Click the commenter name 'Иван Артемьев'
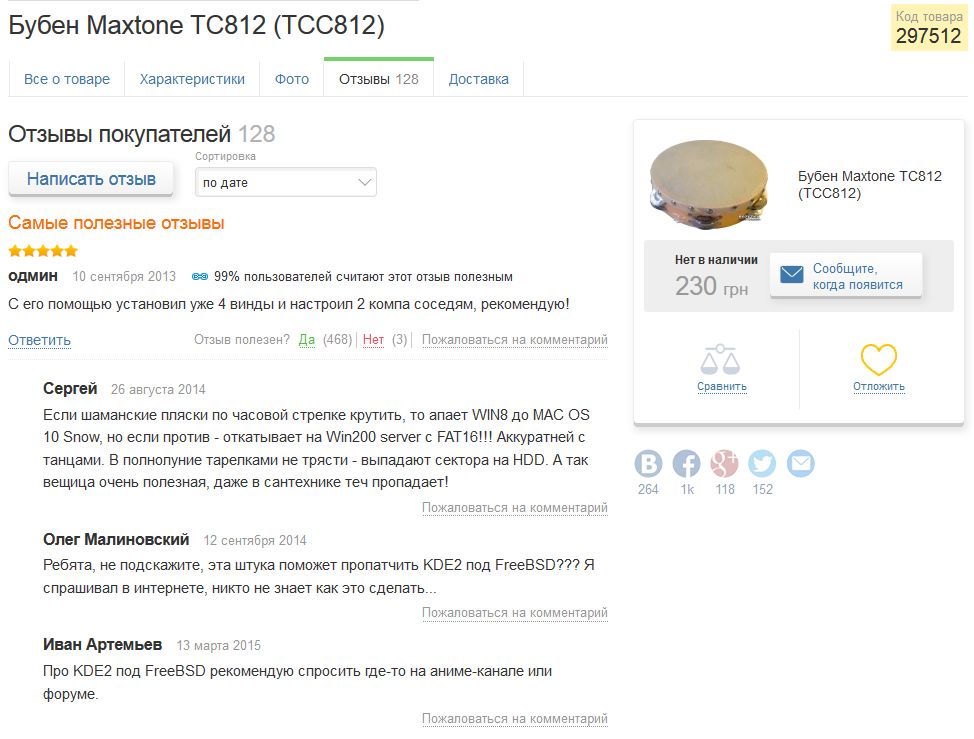Image resolution: width=974 pixels, height=739 pixels. coord(102,645)
